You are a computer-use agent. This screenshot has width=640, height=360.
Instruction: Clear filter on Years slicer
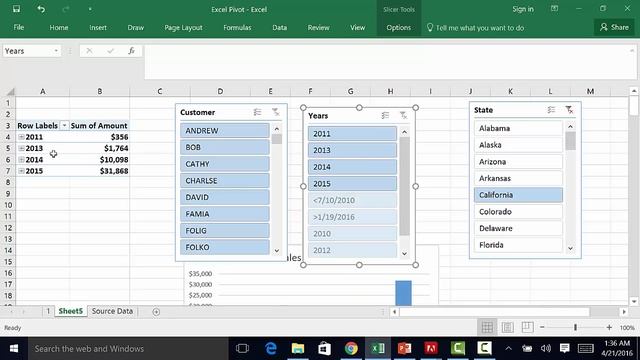pyautogui.click(x=403, y=116)
